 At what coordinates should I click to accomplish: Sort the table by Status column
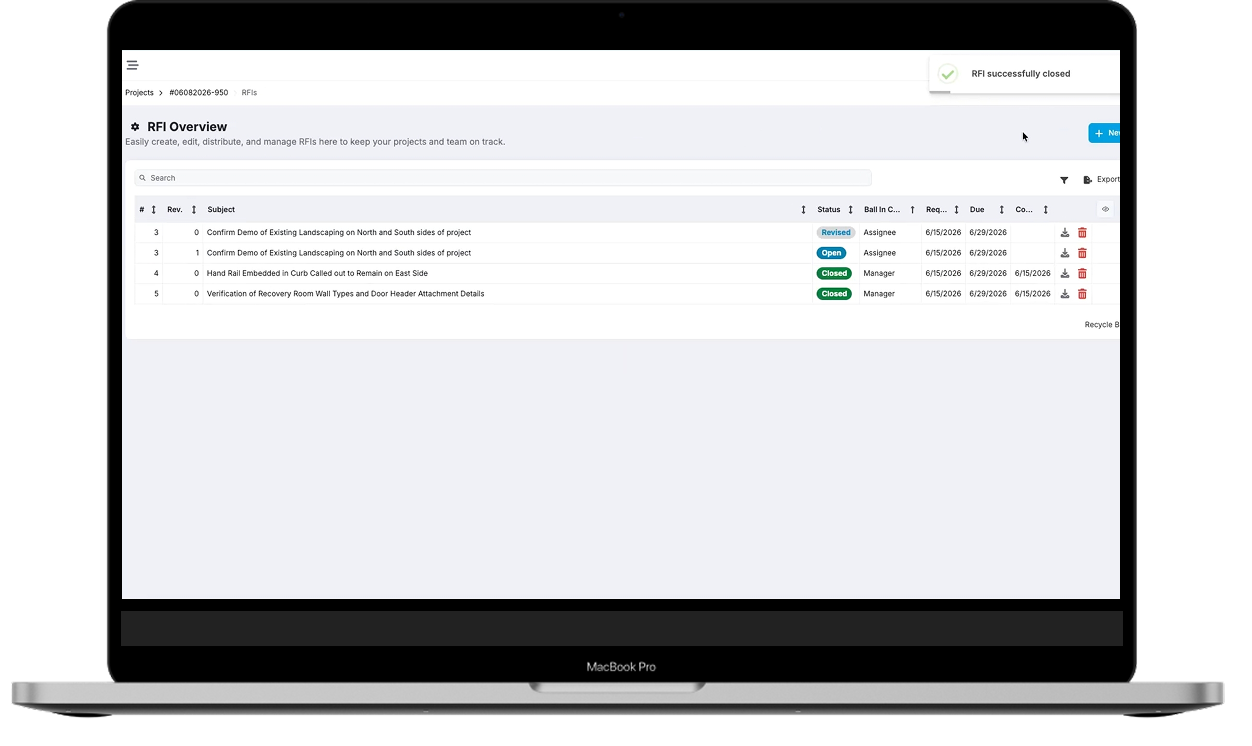pyautogui.click(x=851, y=210)
